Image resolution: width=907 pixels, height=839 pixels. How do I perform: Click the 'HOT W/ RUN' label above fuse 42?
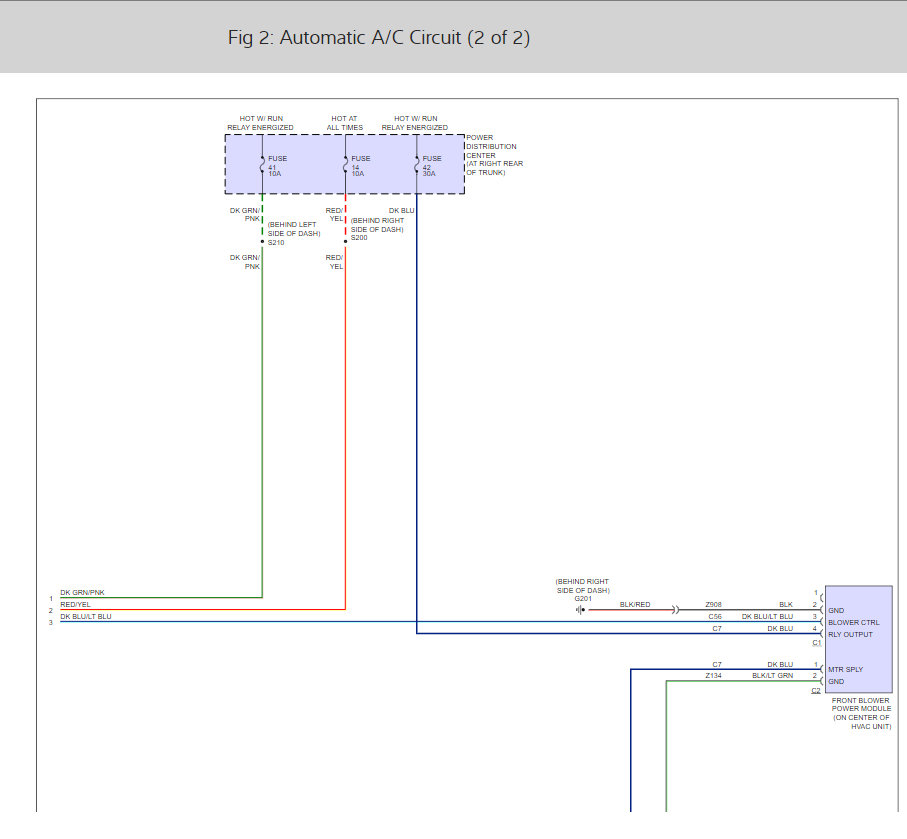pyautogui.click(x=415, y=118)
